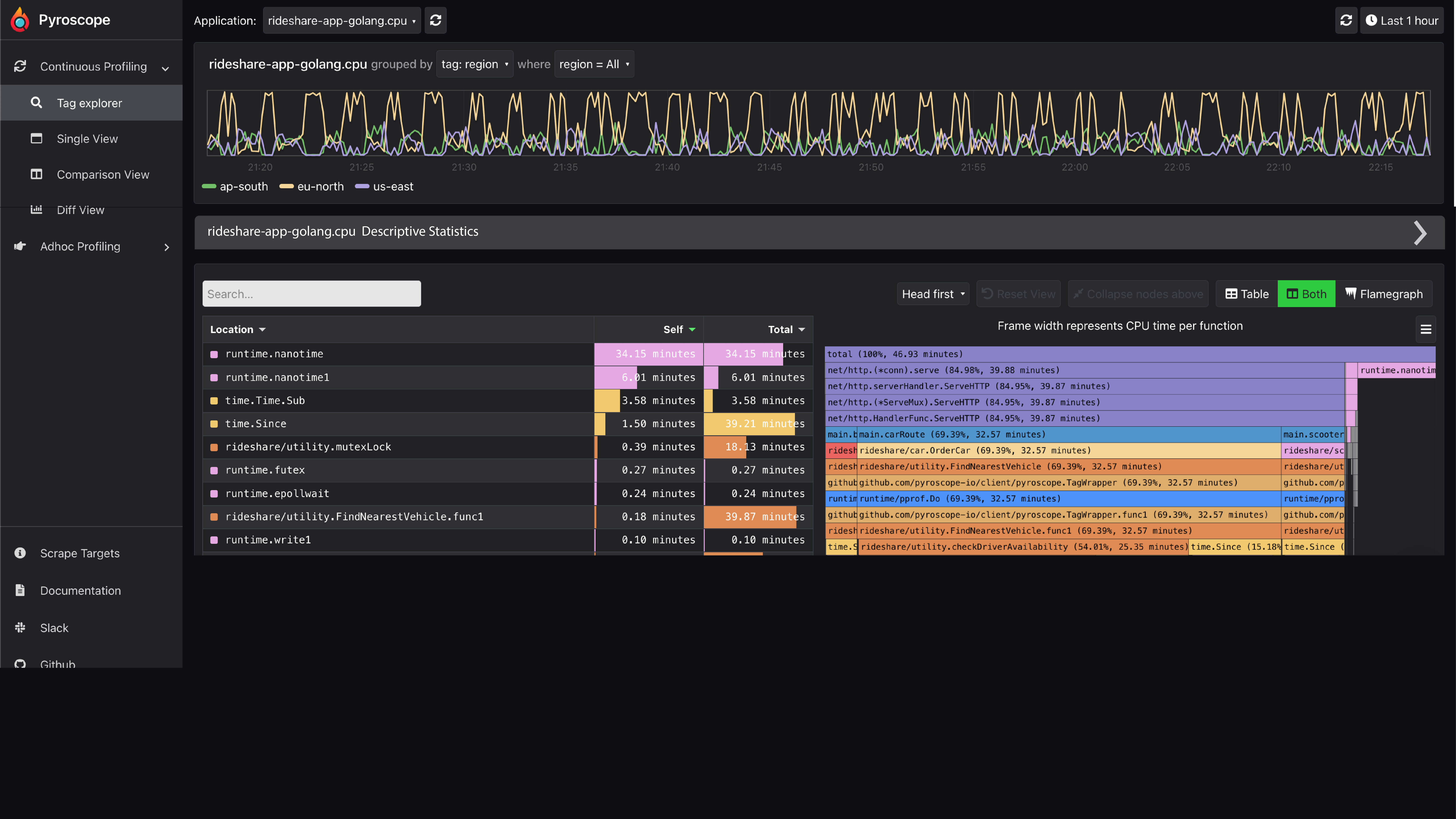Viewport: 1456px width, 819px height.
Task: Open the Slack link in the sidebar
Action: 54,627
